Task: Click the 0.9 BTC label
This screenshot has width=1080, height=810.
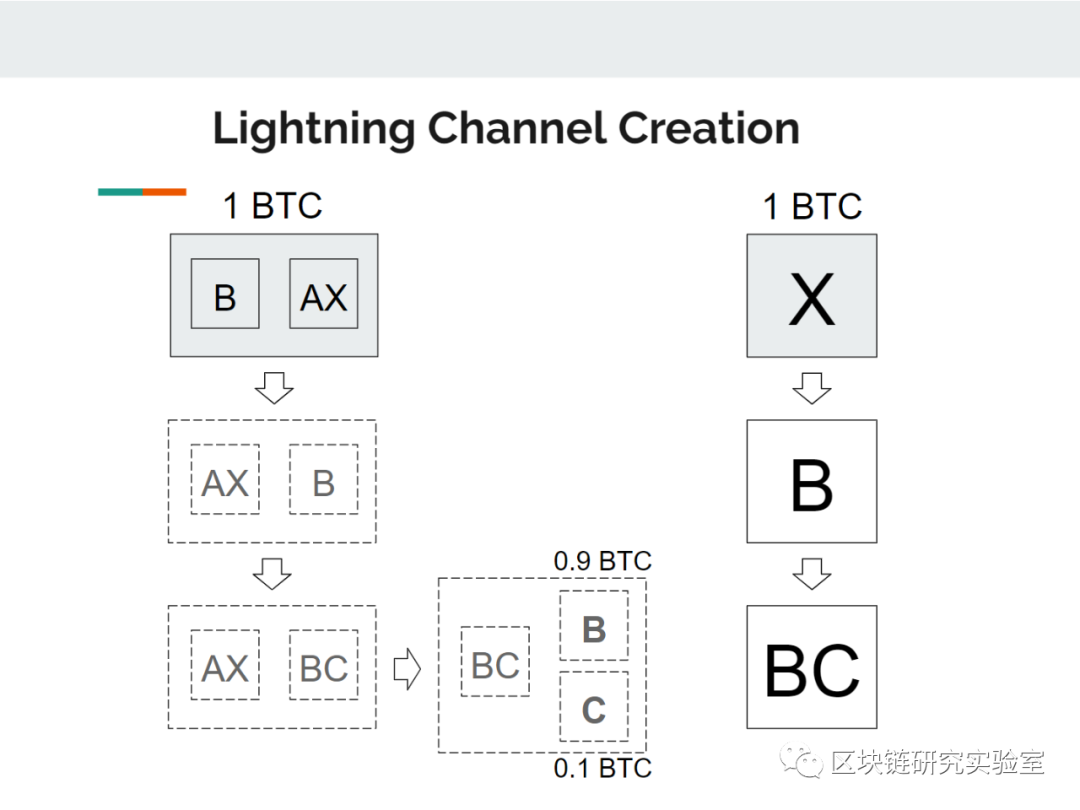Action: (603, 561)
